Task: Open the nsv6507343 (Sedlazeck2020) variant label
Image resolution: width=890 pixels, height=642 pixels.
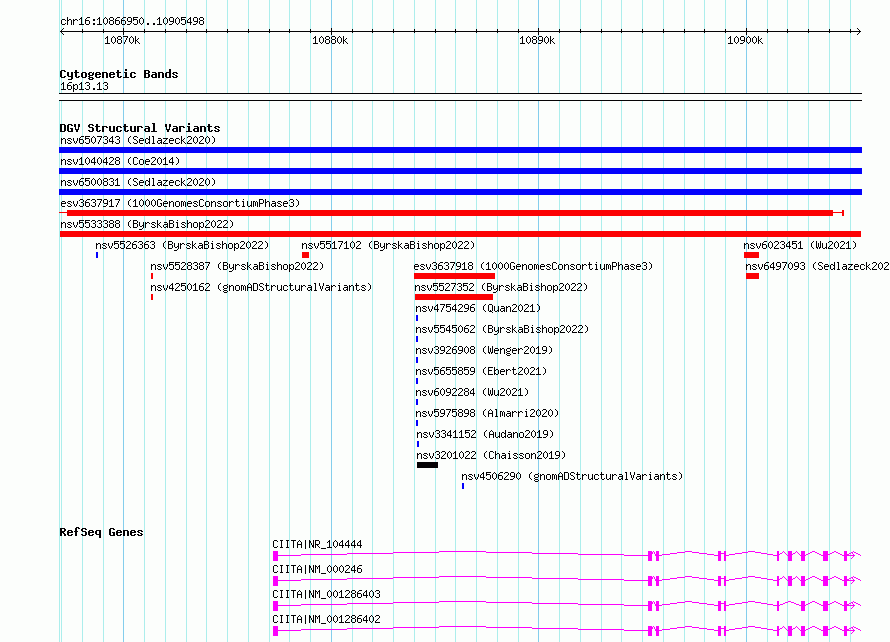Action: (x=138, y=140)
